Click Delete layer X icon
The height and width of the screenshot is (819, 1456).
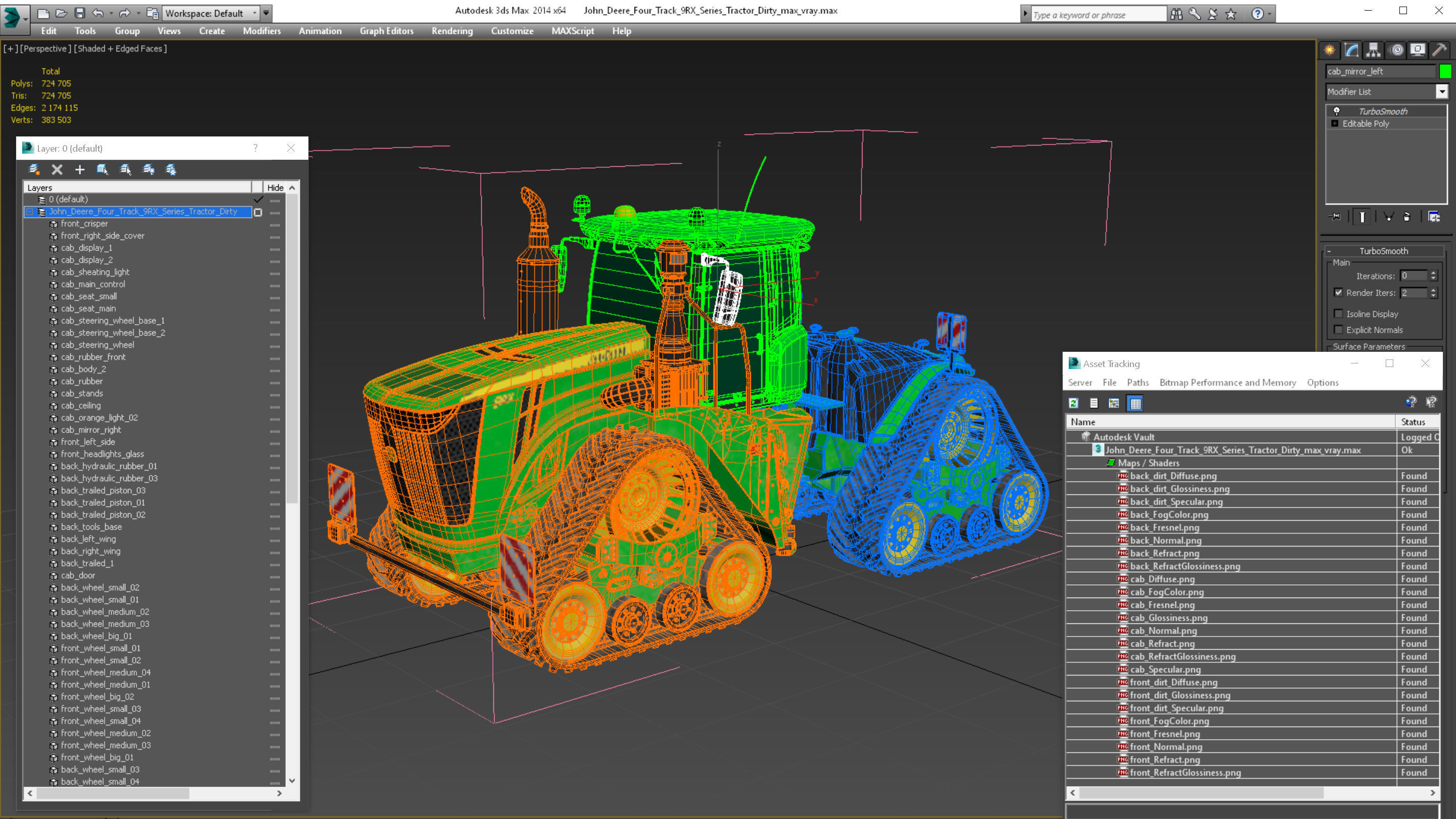pyautogui.click(x=57, y=169)
